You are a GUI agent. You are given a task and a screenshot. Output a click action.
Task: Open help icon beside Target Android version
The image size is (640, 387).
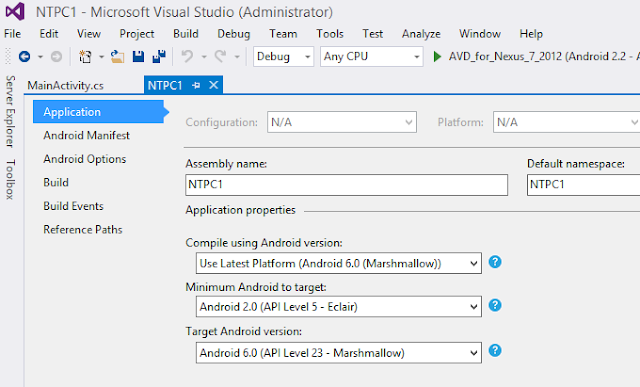[x=495, y=350]
